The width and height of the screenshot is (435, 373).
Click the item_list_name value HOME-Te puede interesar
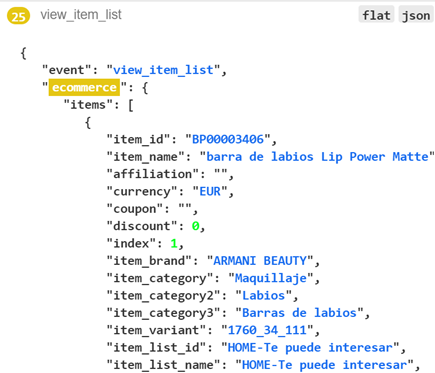(x=324, y=365)
